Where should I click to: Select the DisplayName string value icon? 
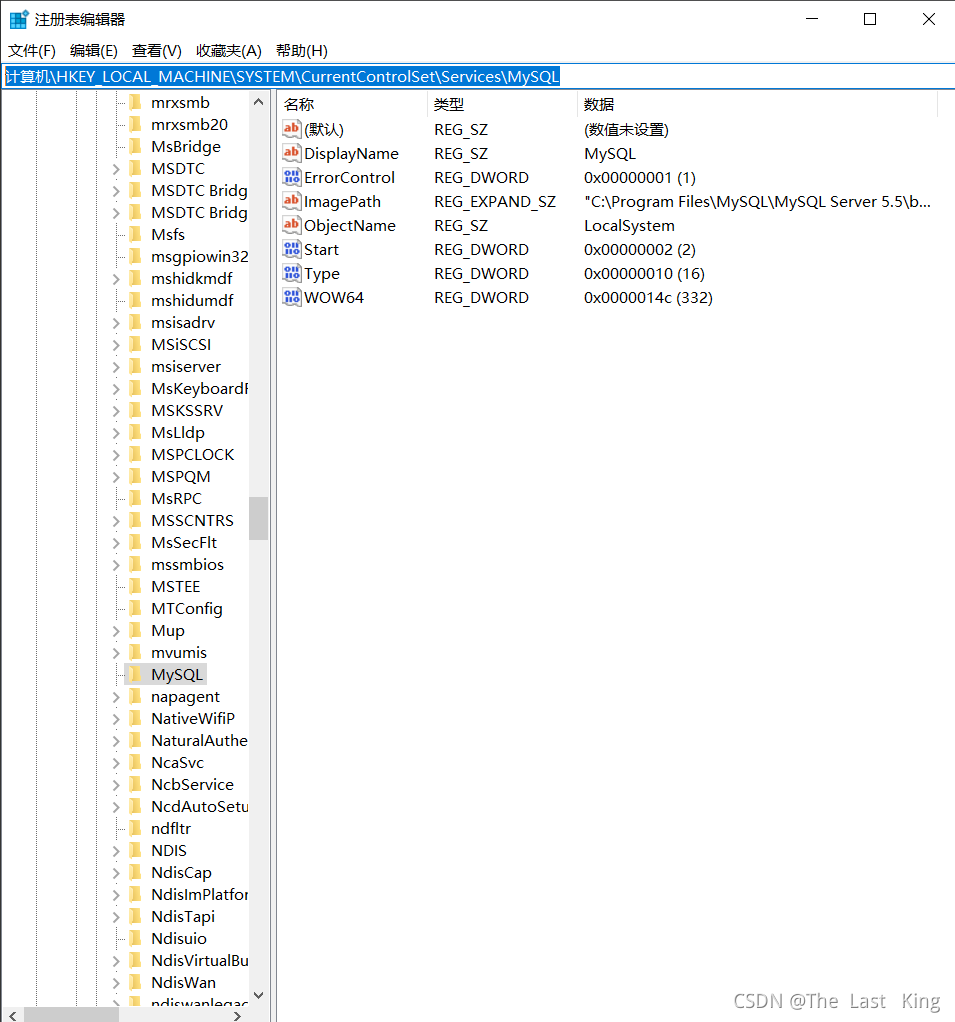(291, 153)
